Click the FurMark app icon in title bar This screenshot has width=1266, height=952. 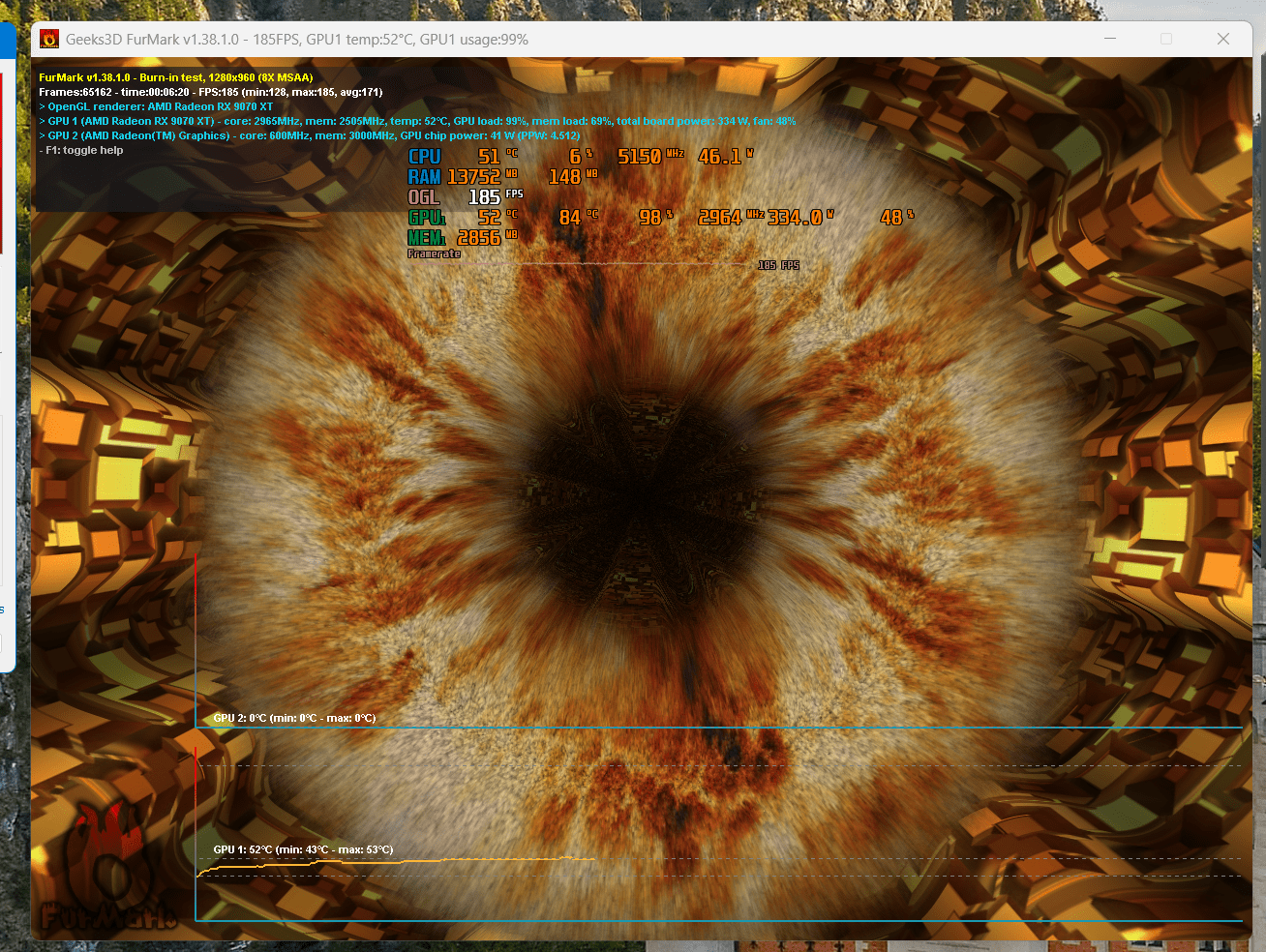[x=49, y=40]
